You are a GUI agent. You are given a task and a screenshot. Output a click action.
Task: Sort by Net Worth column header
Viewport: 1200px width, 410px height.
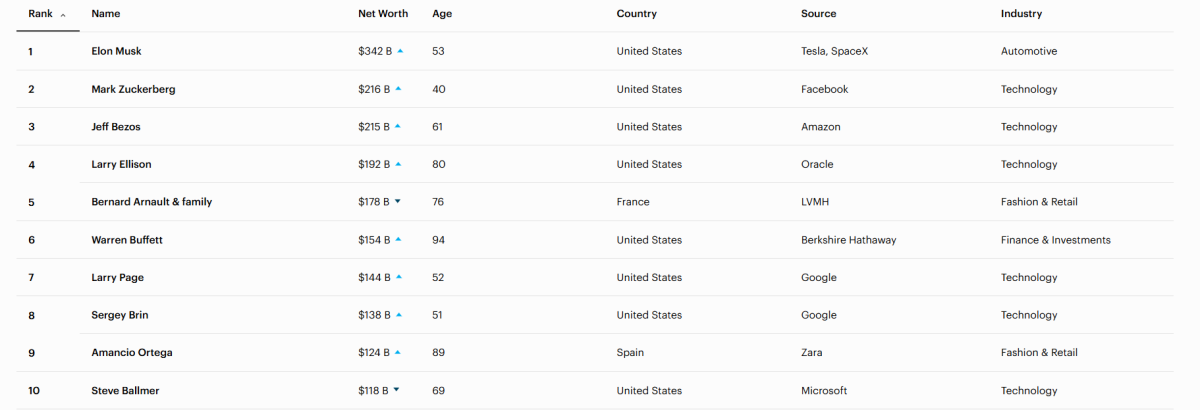383,14
